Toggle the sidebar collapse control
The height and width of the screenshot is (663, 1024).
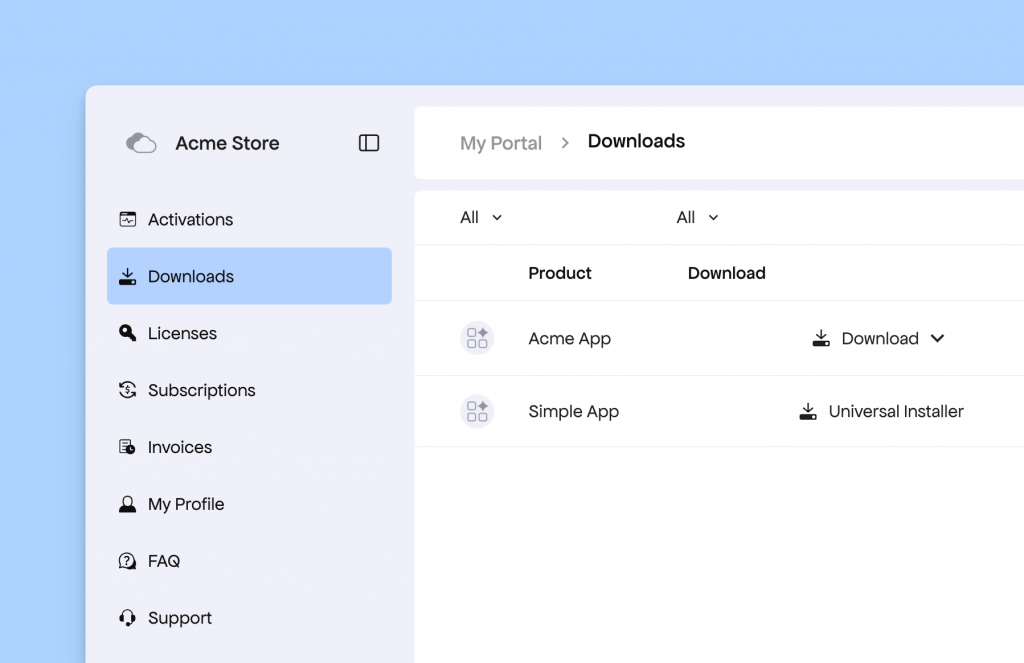pos(368,143)
